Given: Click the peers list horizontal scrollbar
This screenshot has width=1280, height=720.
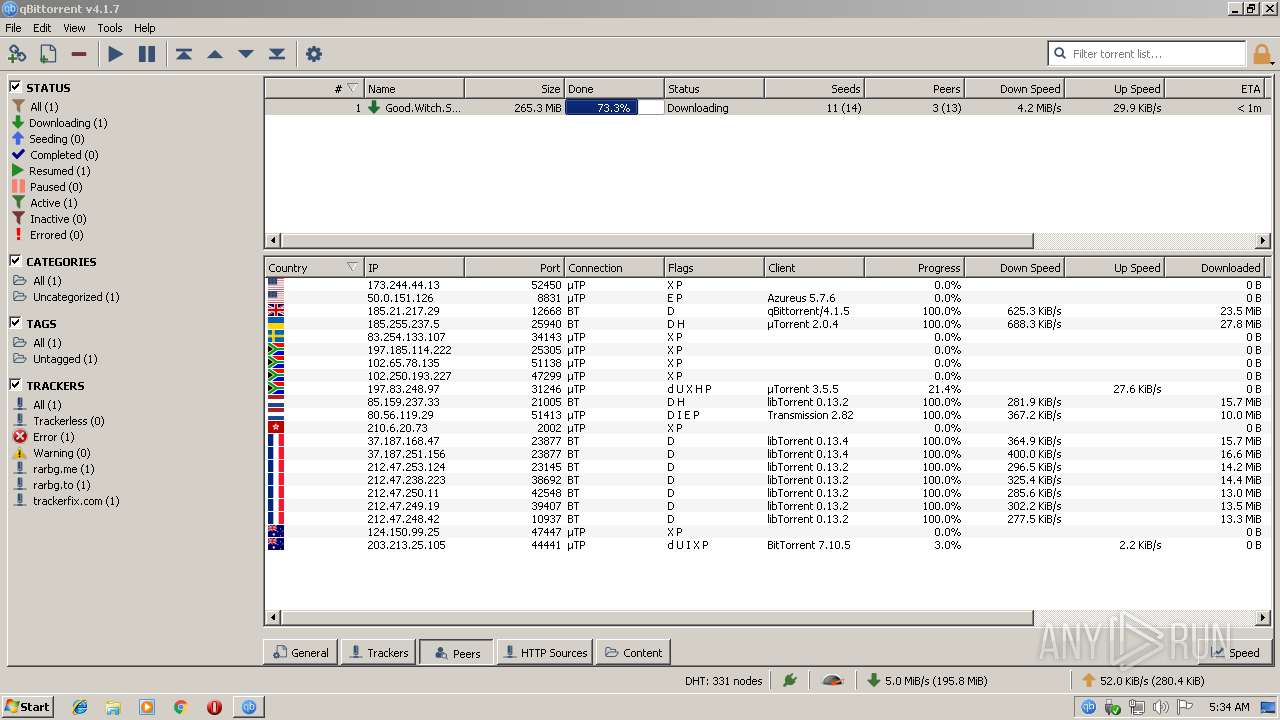Looking at the screenshot, I should pyautogui.click(x=657, y=618).
